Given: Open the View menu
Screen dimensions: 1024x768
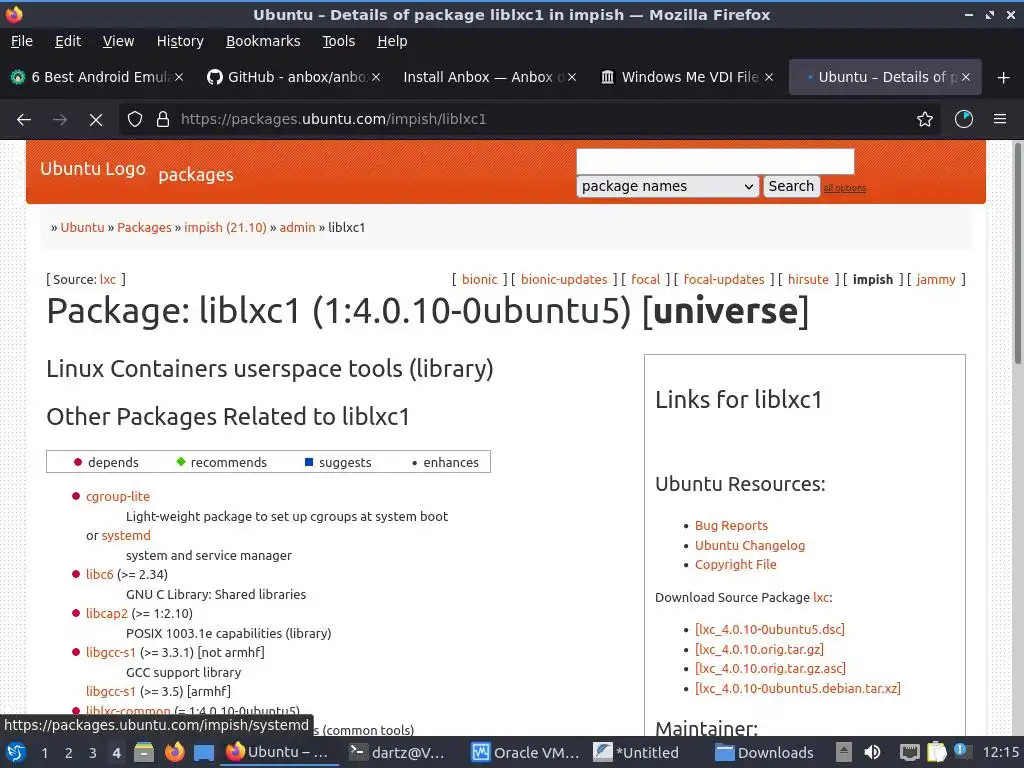Looking at the screenshot, I should point(118,41).
